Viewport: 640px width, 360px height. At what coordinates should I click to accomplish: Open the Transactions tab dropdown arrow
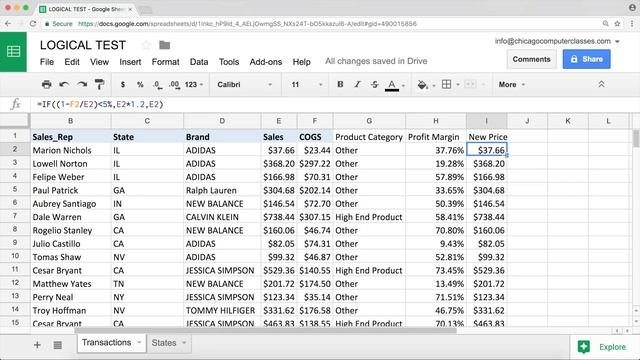coord(139,342)
